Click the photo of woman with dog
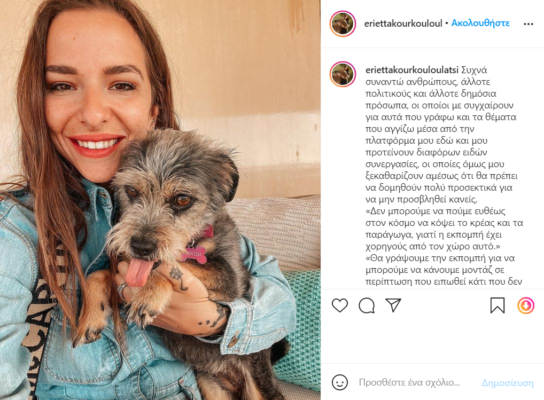 (x=160, y=200)
